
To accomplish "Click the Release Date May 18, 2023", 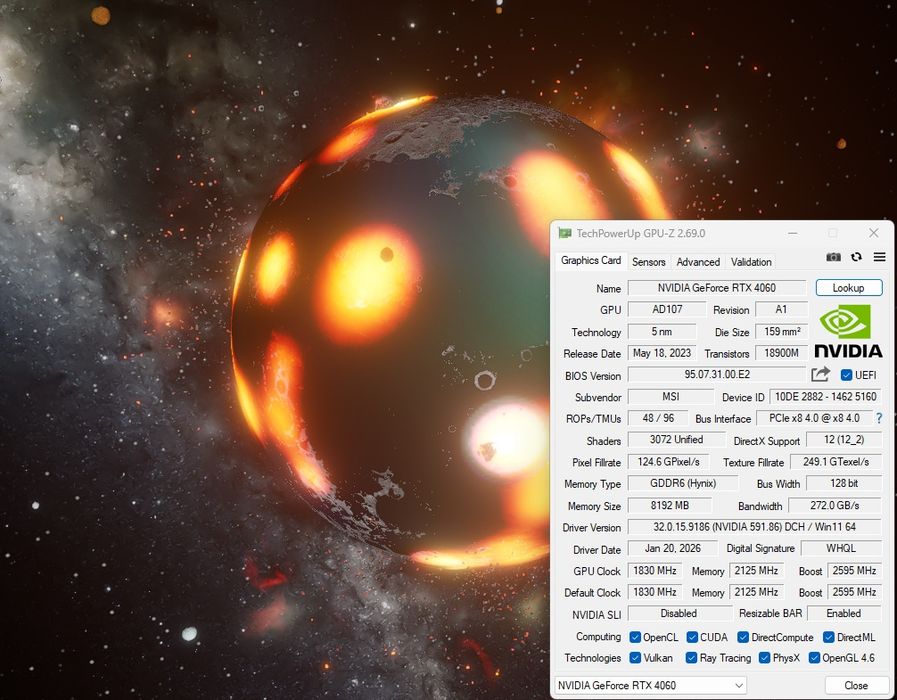I will point(662,353).
